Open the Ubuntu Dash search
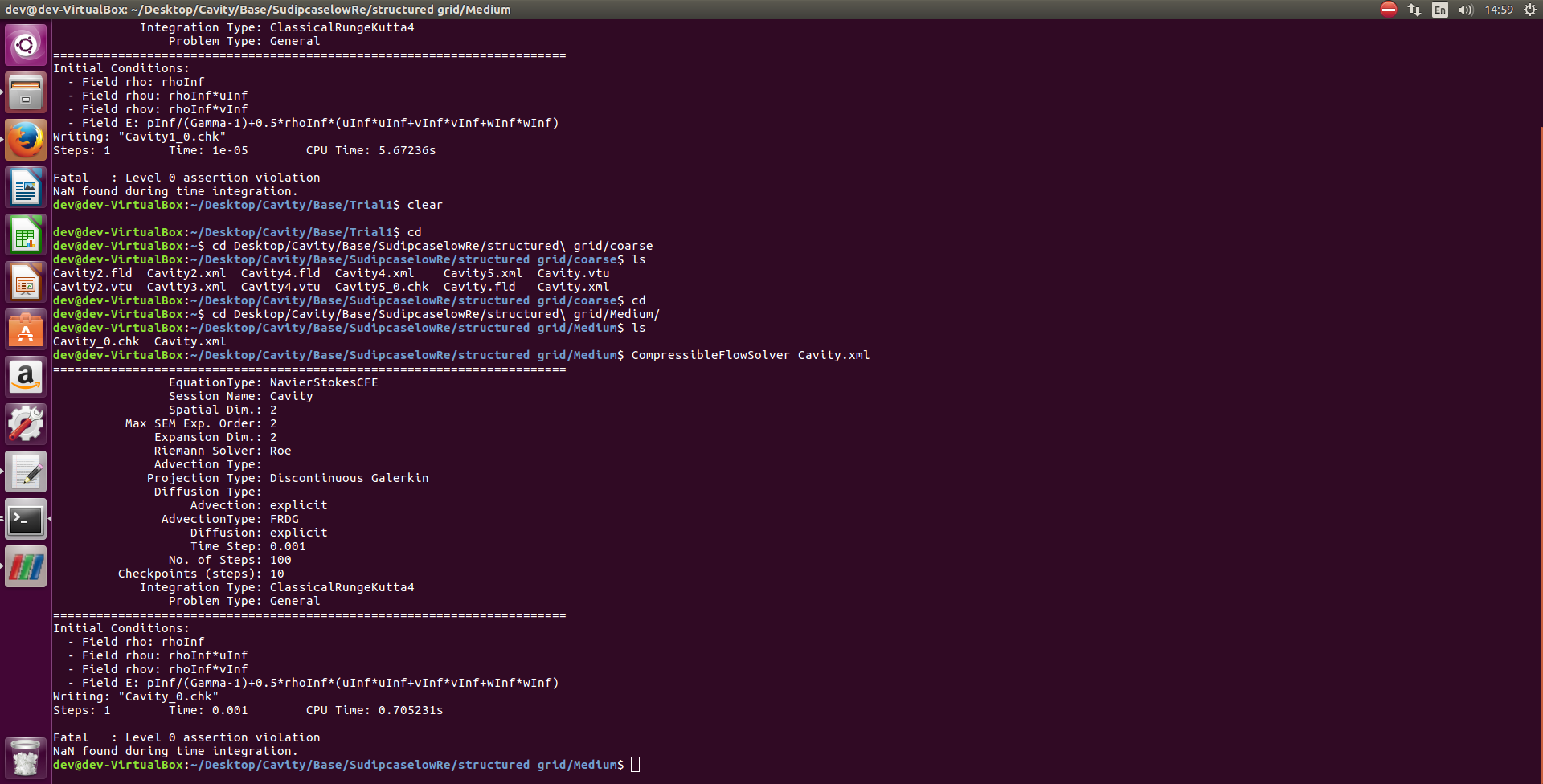The image size is (1543, 784). tap(26, 45)
